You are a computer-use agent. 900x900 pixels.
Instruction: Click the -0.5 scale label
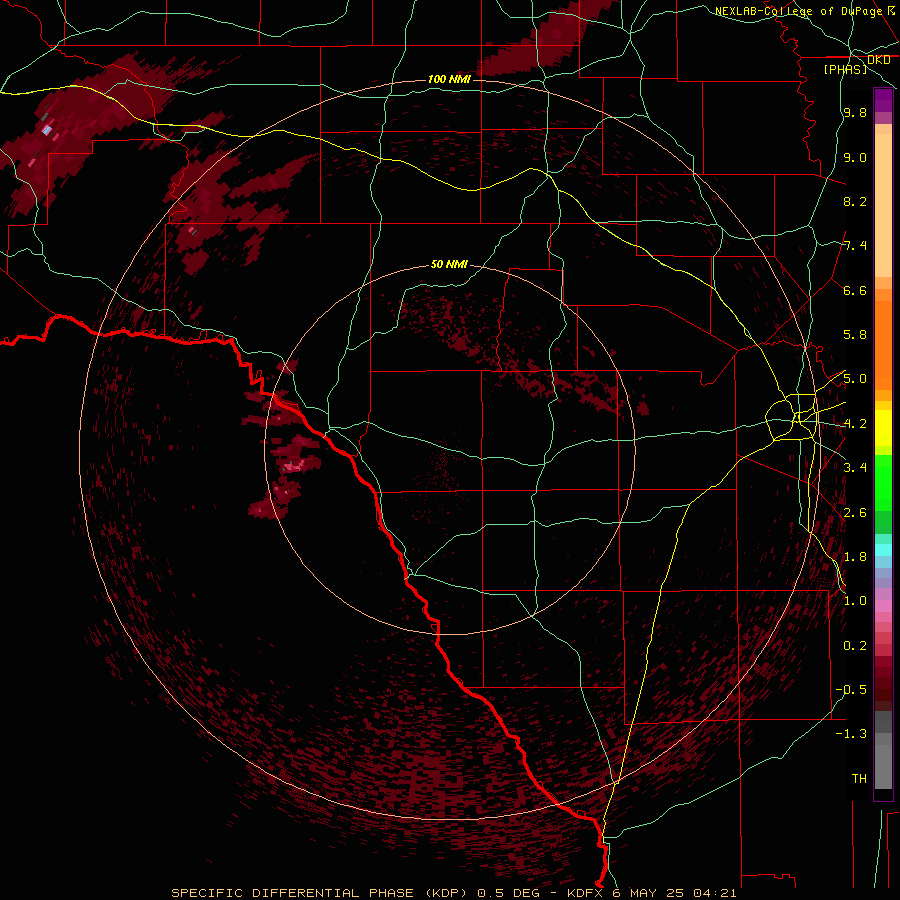click(x=851, y=690)
